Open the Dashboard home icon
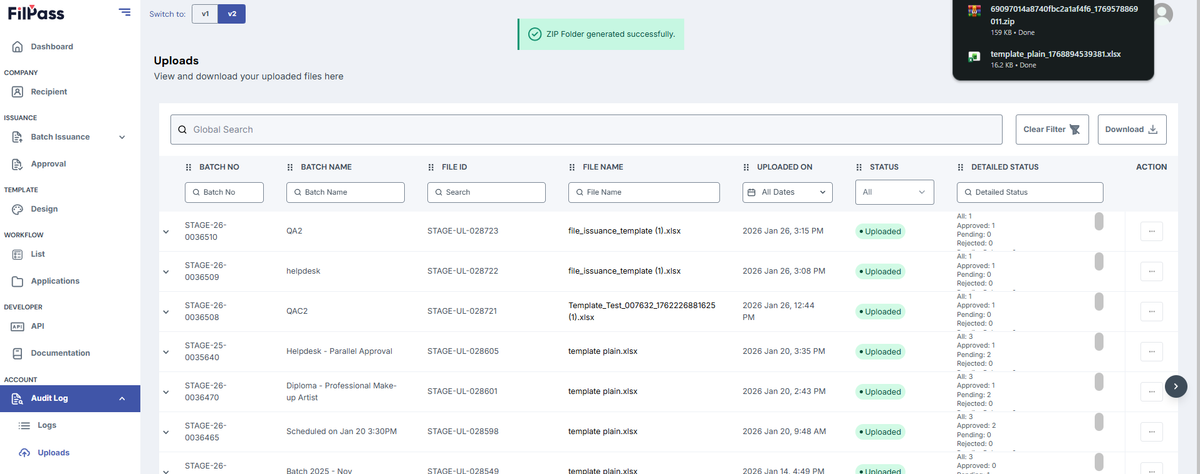1200x474 pixels. (17, 47)
